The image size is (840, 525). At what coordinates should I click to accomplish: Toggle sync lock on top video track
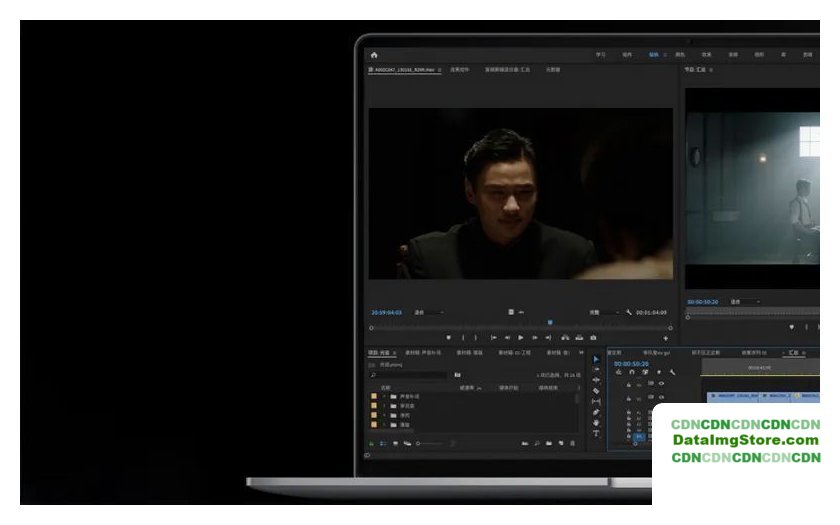pos(650,384)
